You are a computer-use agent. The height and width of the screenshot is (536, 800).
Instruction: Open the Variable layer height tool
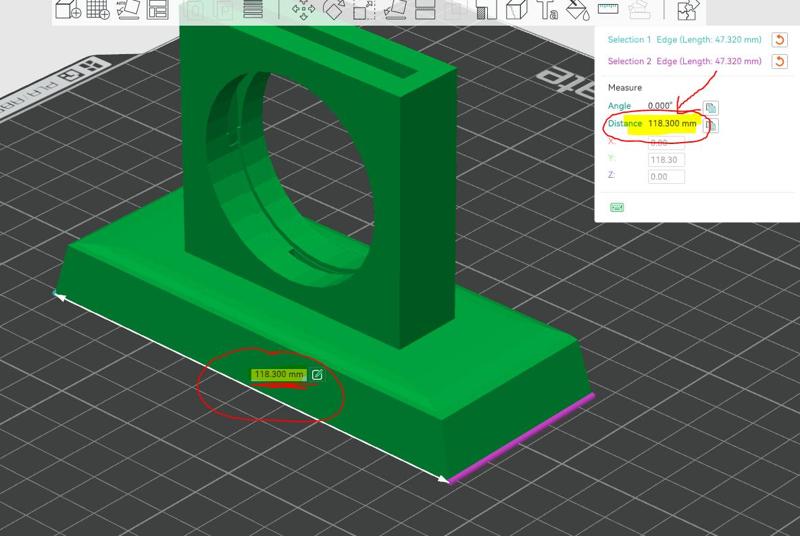254,11
